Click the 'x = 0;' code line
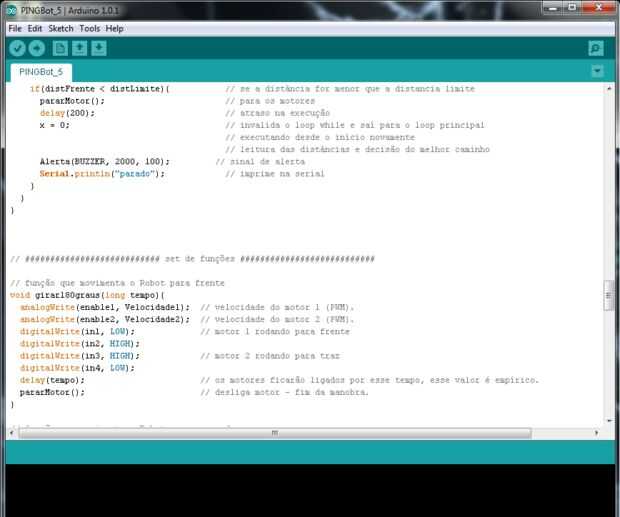Viewport: 620px width, 517px height. [x=54, y=125]
